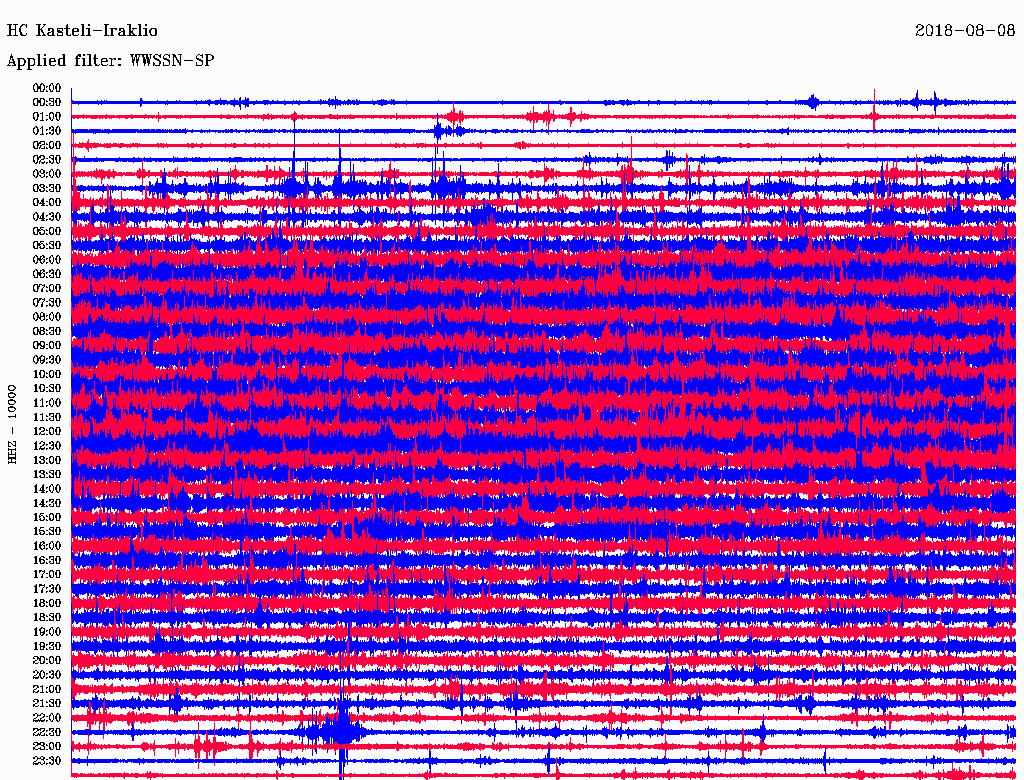Image resolution: width=1024 pixels, height=780 pixels.
Task: Click the 10:00 time label
Action: (x=47, y=374)
